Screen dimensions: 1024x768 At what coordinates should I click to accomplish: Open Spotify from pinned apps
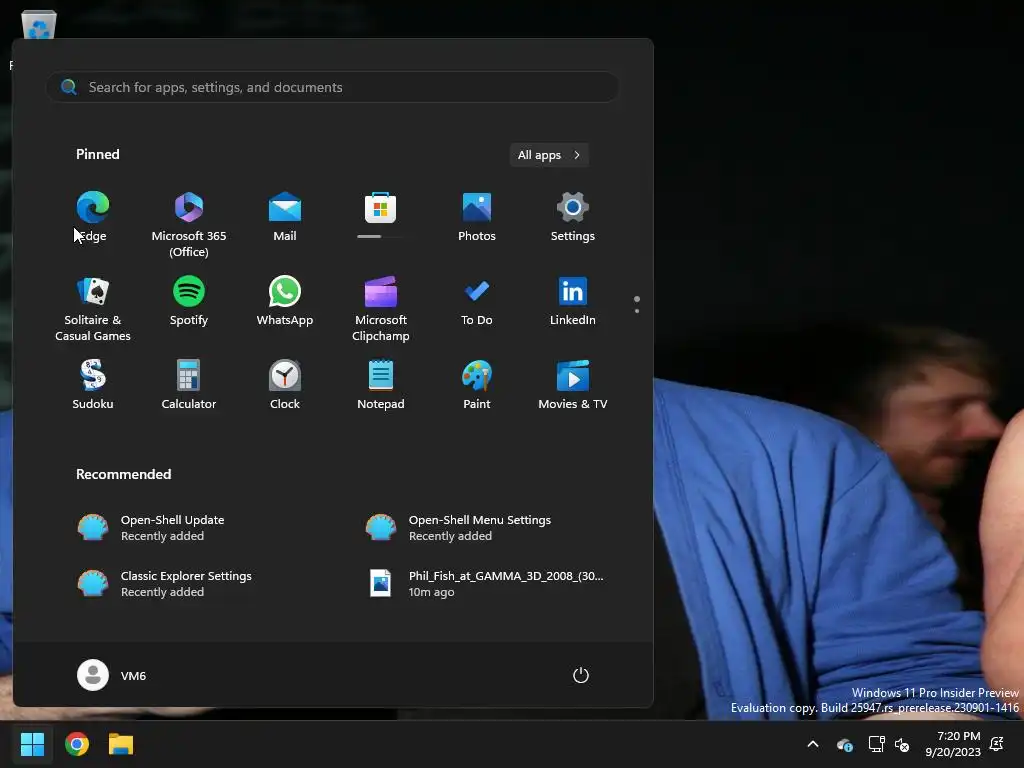click(x=189, y=301)
